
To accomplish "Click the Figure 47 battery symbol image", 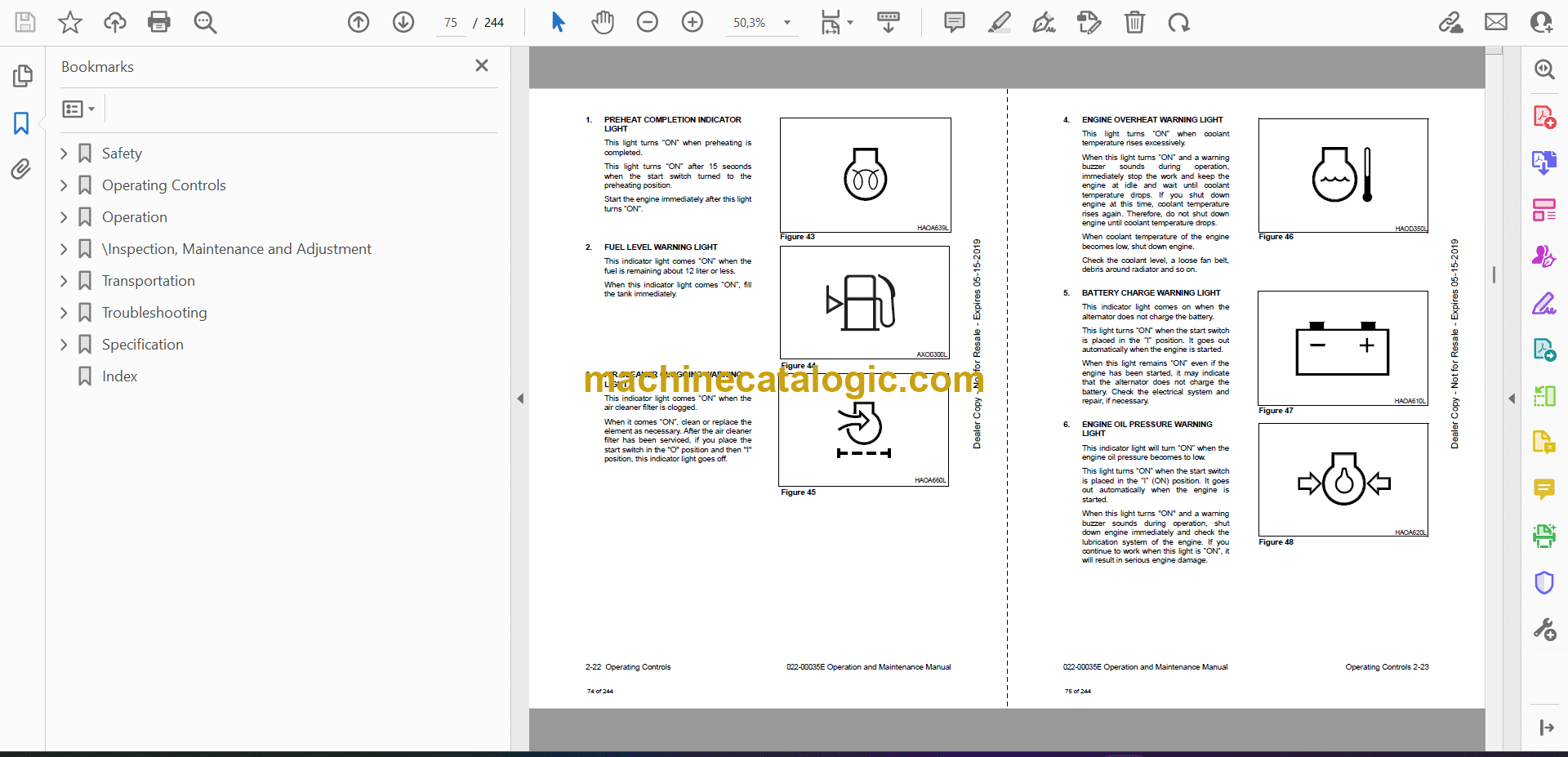I will tap(1343, 348).
